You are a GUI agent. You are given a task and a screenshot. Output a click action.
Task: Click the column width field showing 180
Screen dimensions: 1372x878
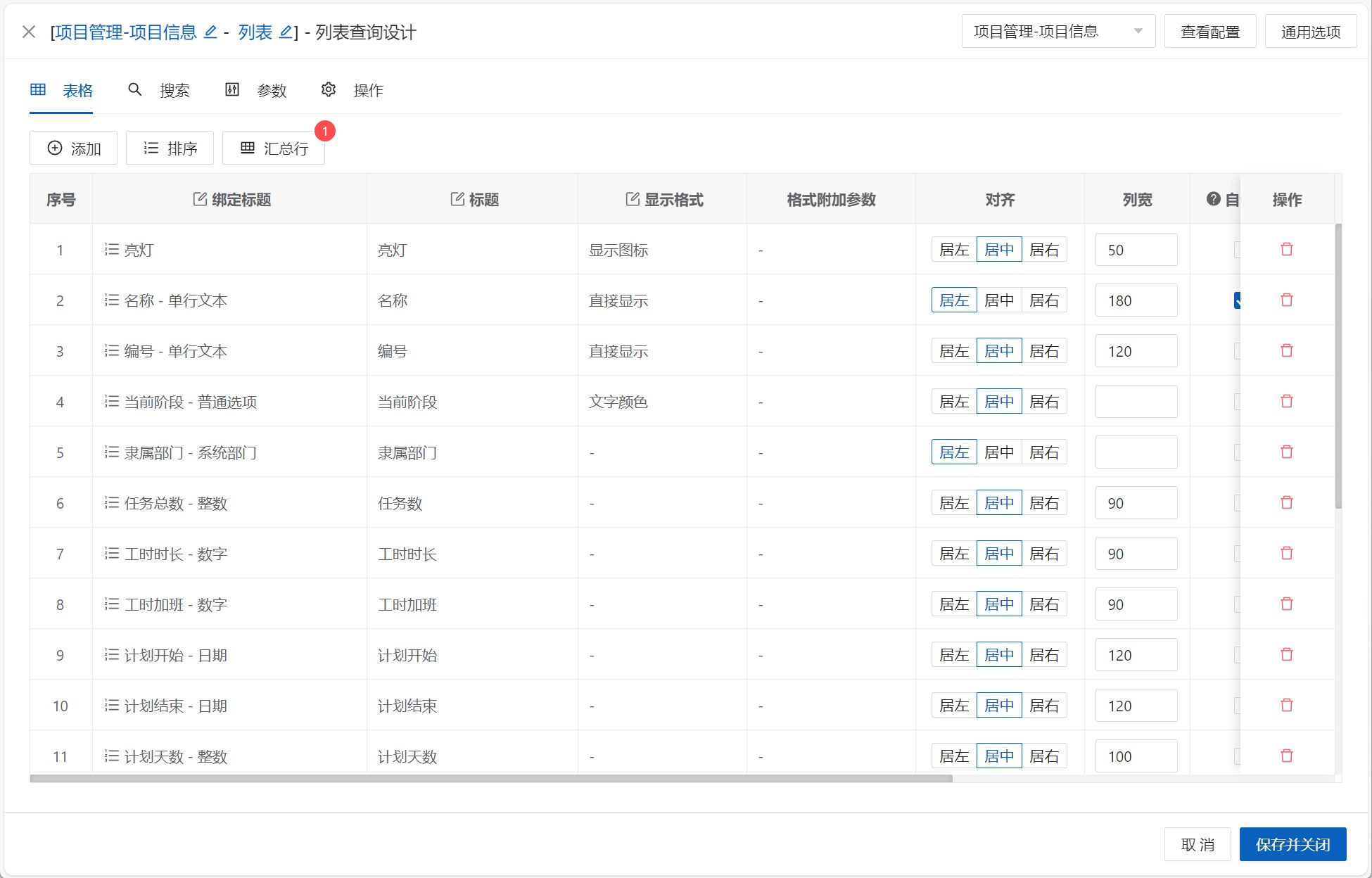(1136, 300)
